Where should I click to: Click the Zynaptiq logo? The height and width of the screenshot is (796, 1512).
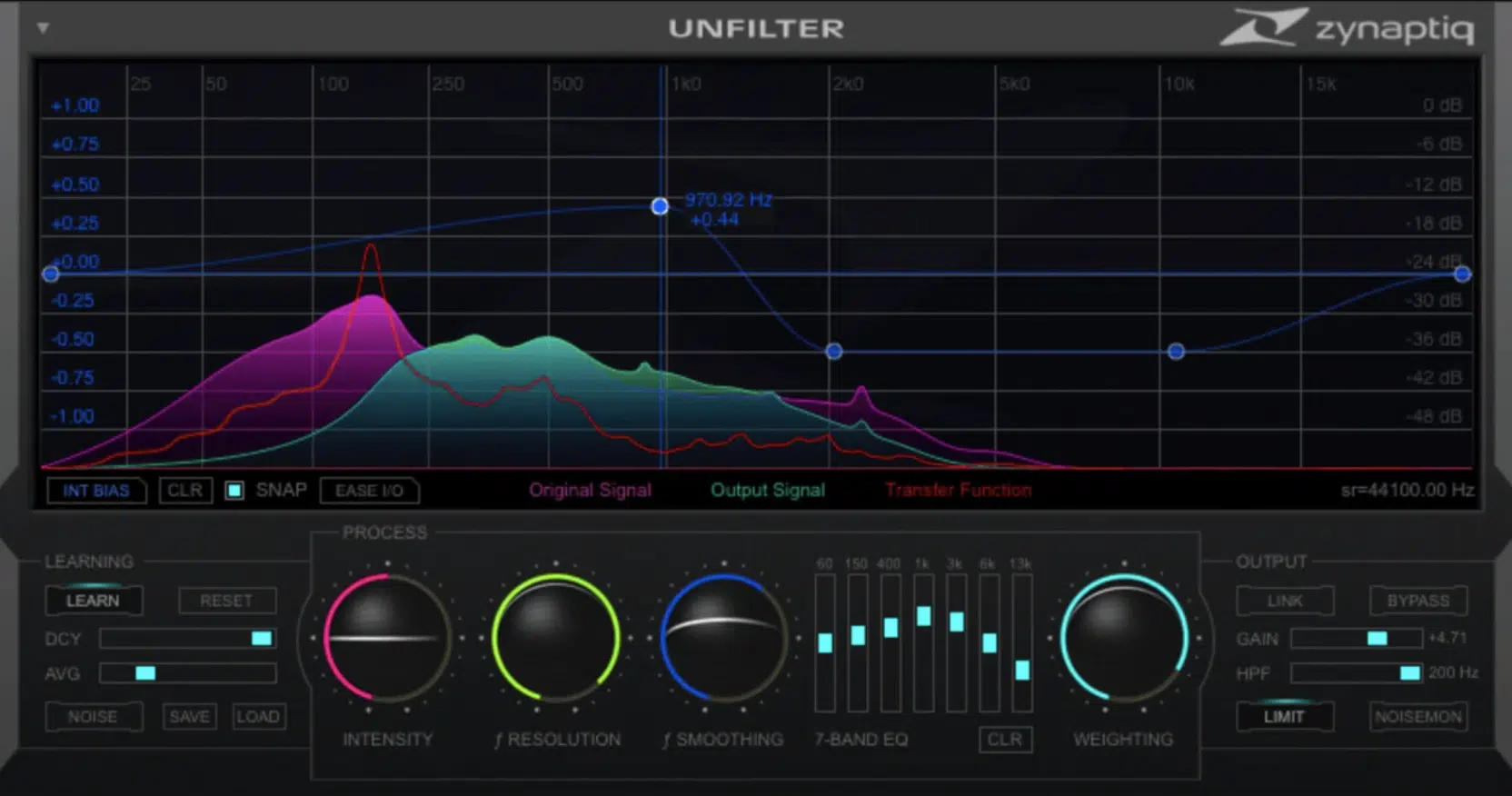pos(1347,28)
